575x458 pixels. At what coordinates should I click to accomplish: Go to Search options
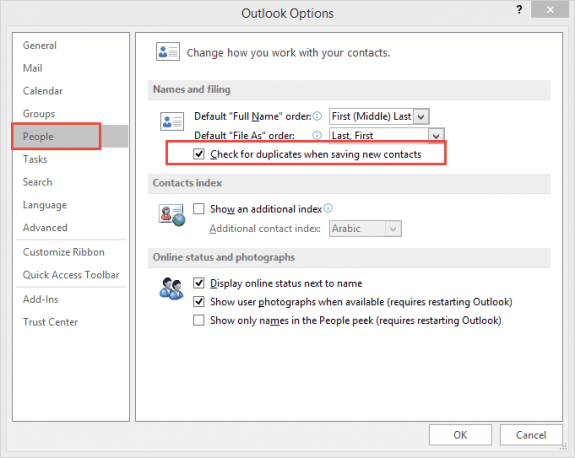click(37, 182)
